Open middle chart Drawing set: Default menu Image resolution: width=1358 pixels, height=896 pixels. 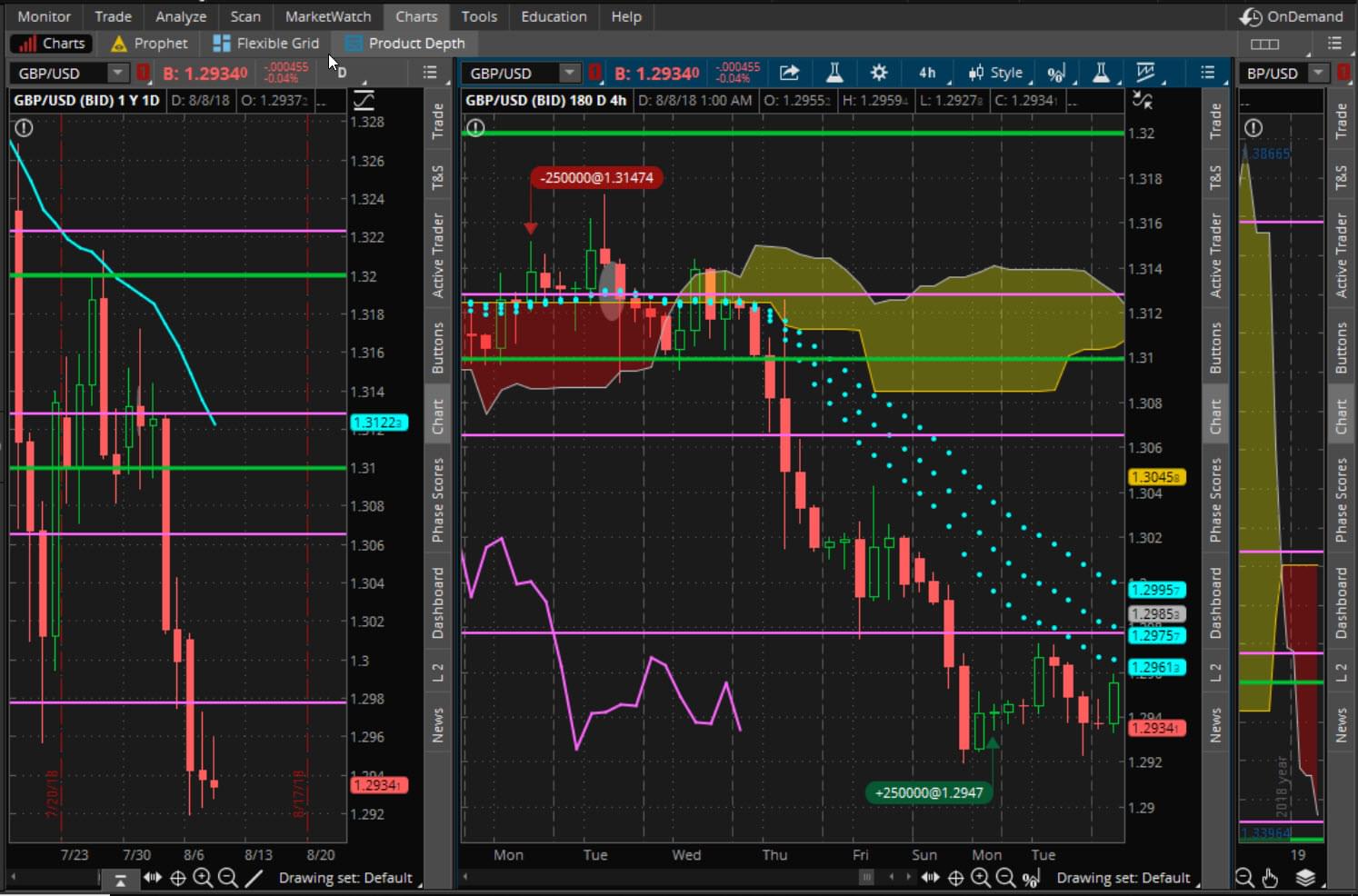click(1125, 878)
